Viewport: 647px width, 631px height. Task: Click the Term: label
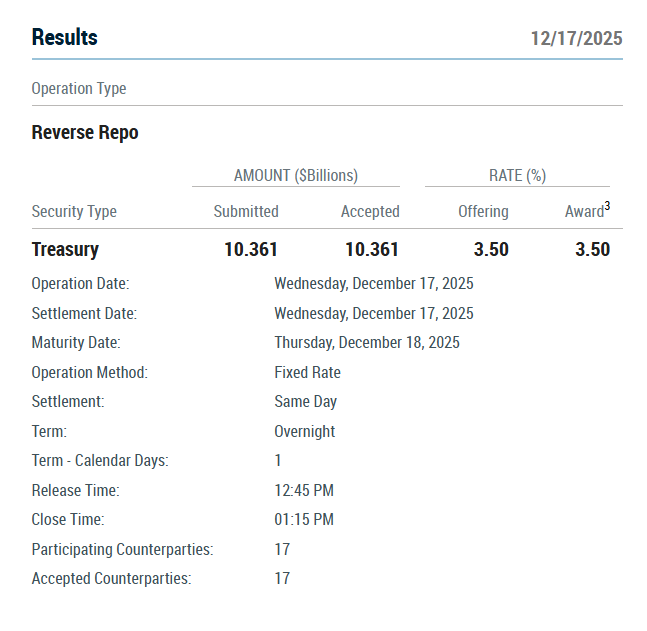click(49, 431)
